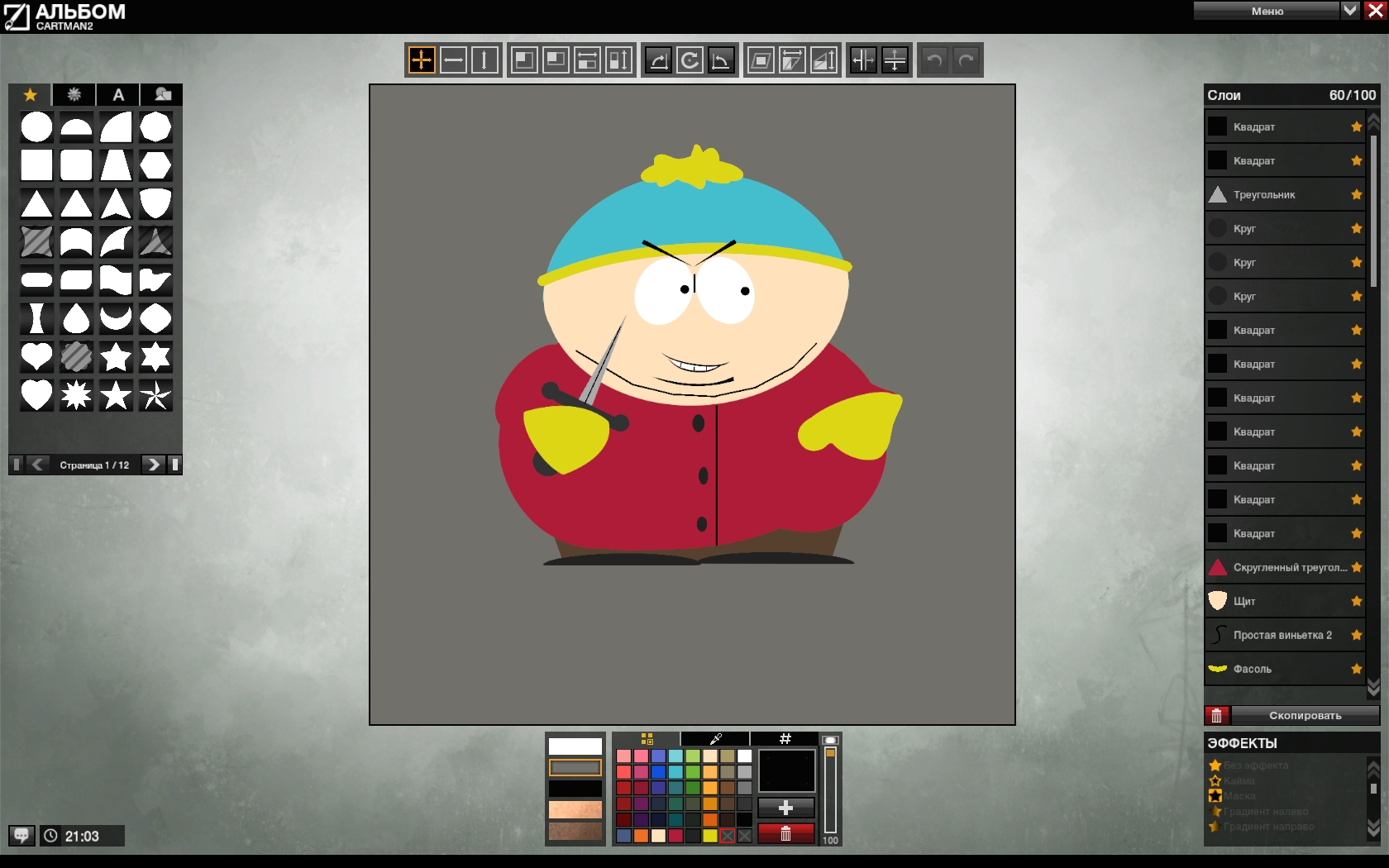Open the eyedropper color tab

tap(716, 738)
